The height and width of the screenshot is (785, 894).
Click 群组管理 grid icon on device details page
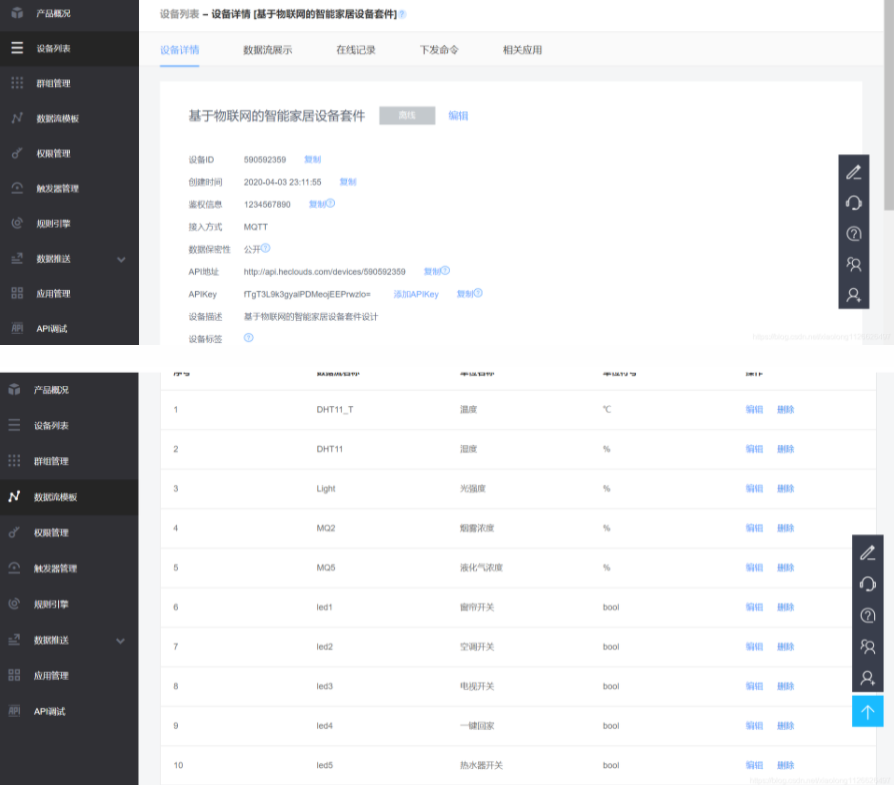[17, 83]
